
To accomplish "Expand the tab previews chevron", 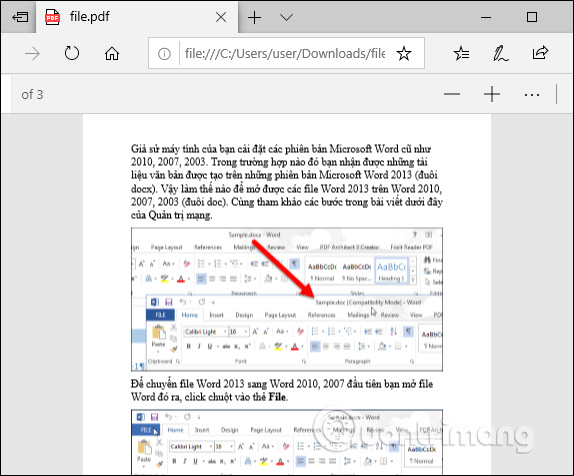I will click(286, 17).
